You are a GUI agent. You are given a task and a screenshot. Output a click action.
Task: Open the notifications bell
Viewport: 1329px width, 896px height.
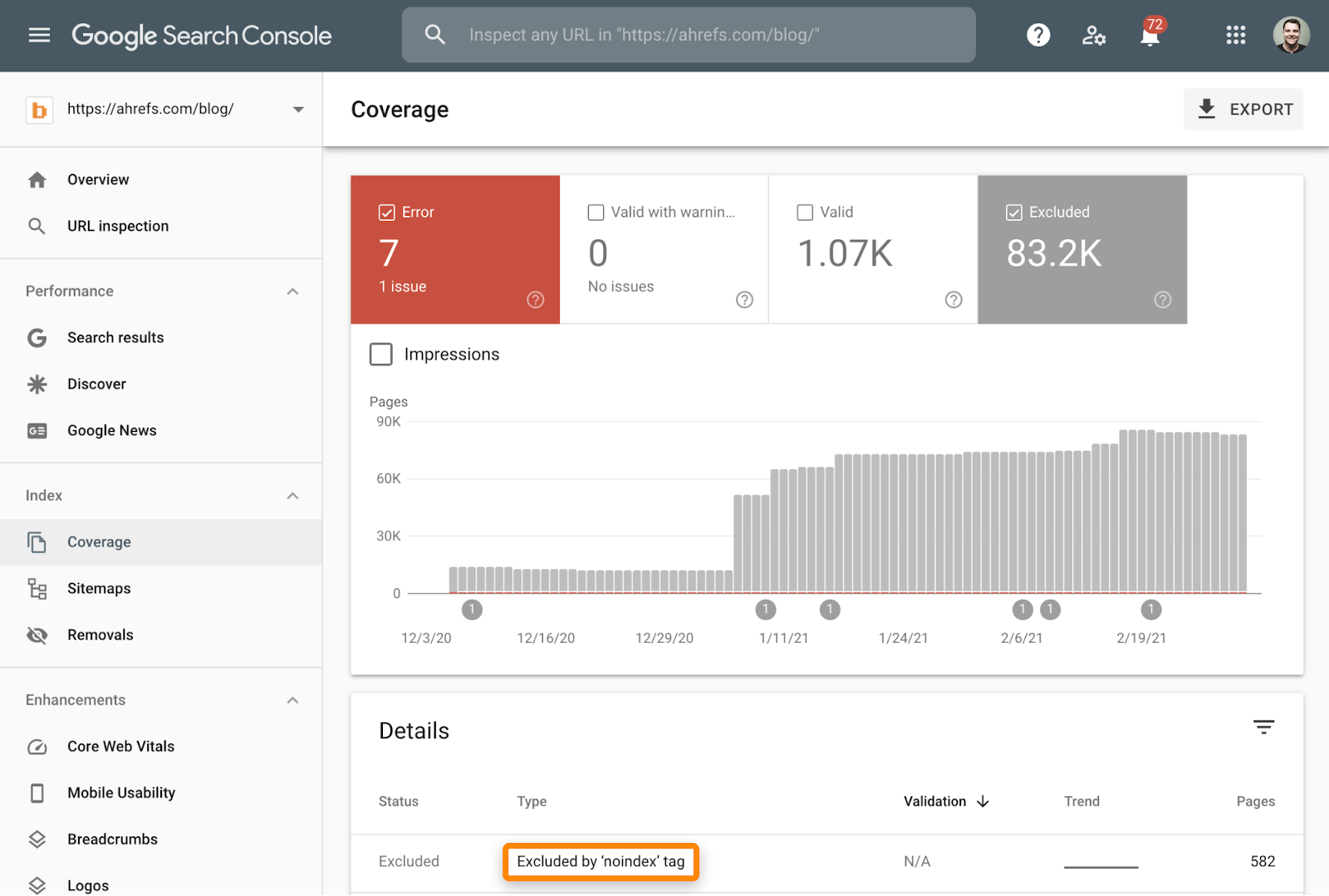pos(1150,36)
